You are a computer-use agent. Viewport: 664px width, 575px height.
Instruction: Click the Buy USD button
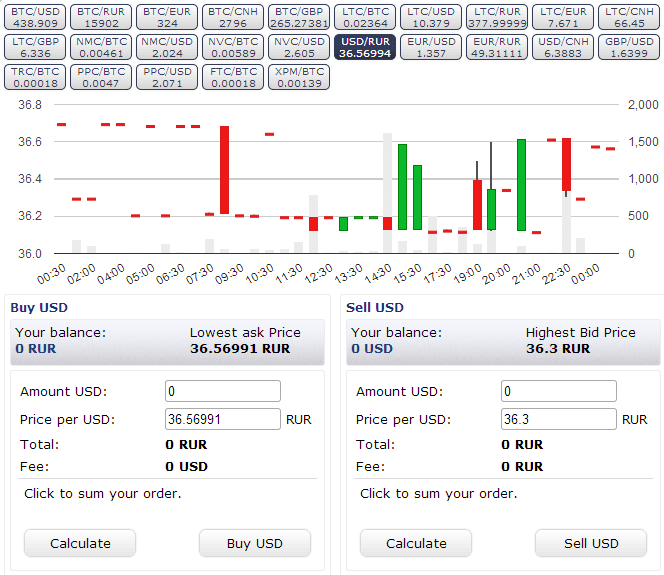click(255, 543)
